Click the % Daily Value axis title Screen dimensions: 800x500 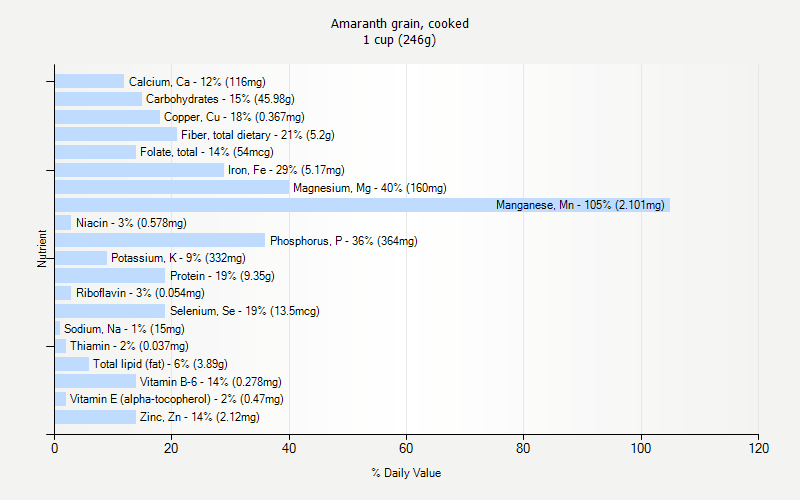click(x=406, y=473)
